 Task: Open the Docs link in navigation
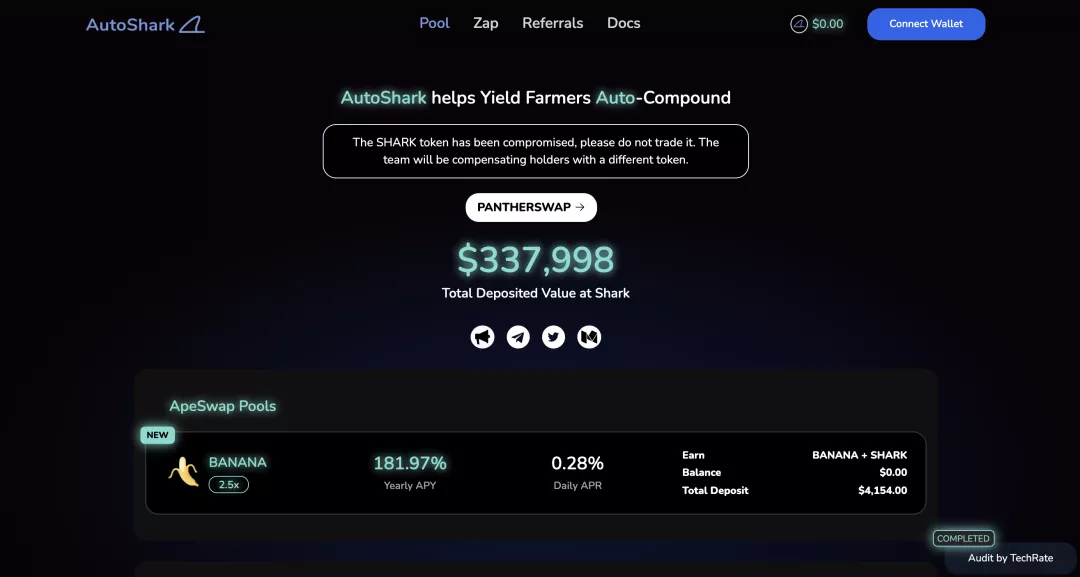point(623,23)
